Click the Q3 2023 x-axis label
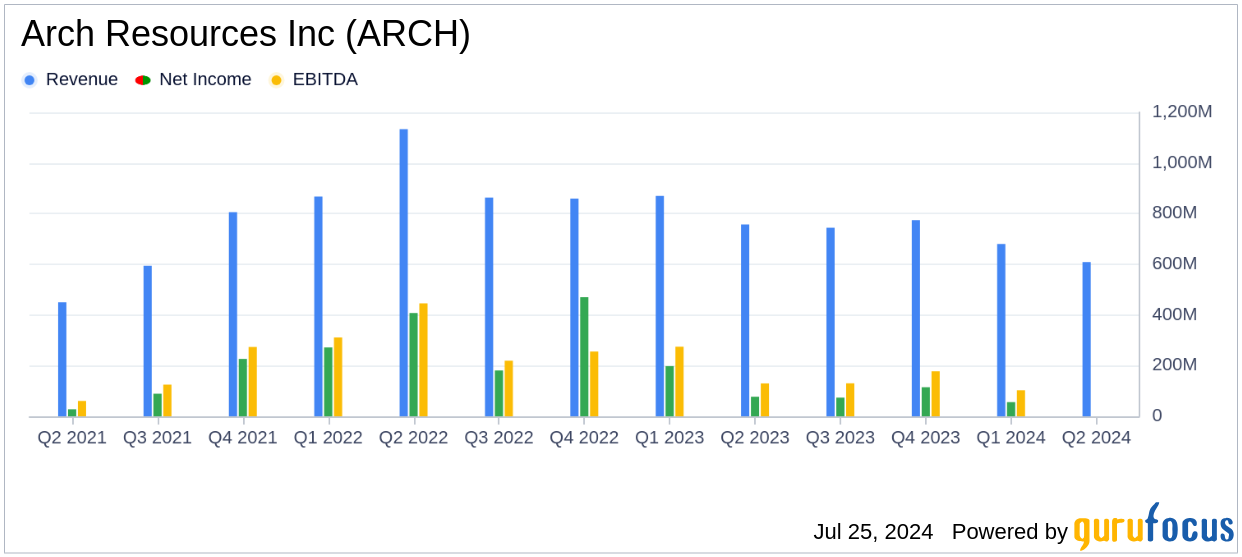 840,438
